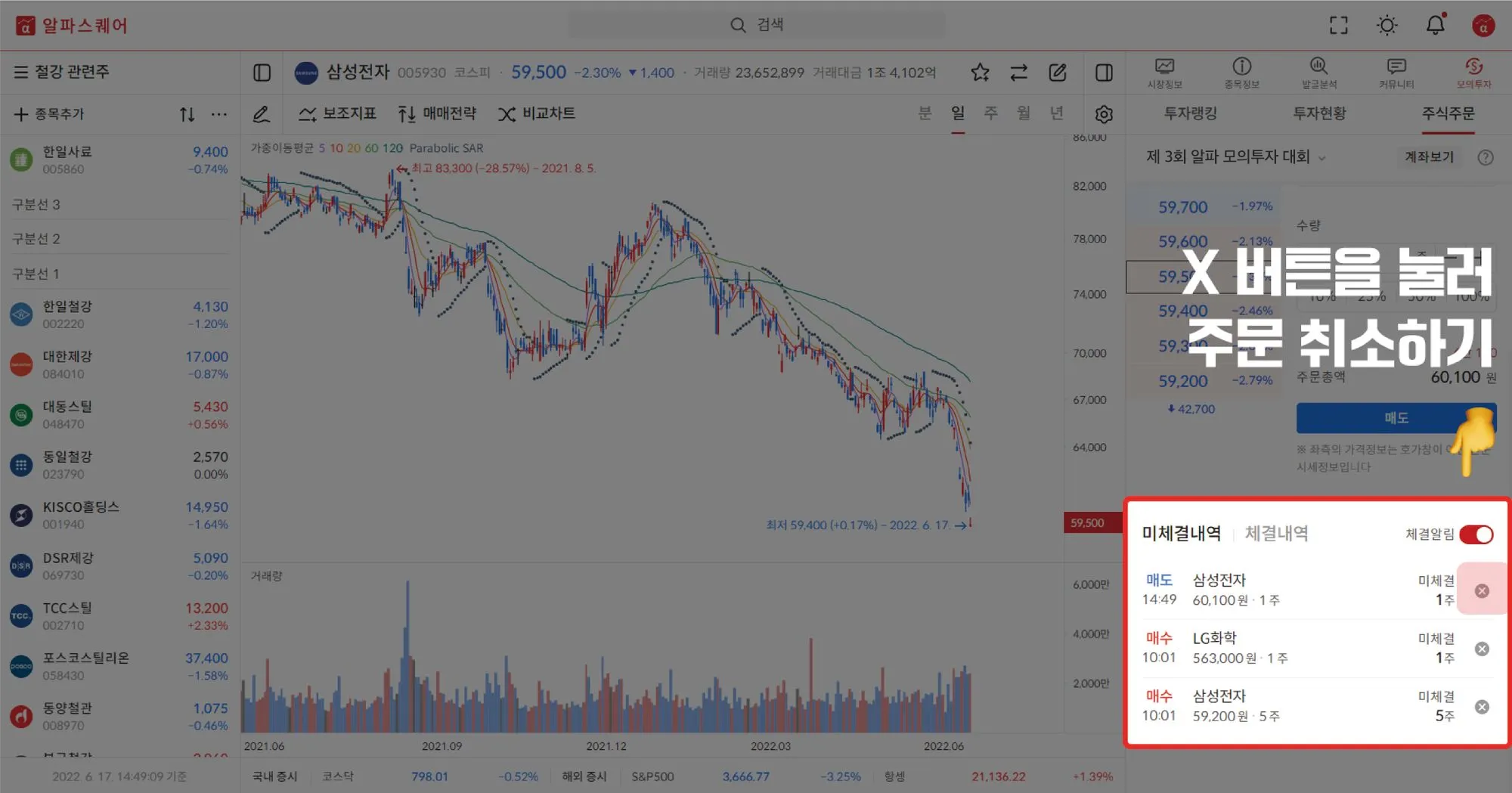
Task: Switch to 미체결내역 tab
Action: coord(1182,534)
